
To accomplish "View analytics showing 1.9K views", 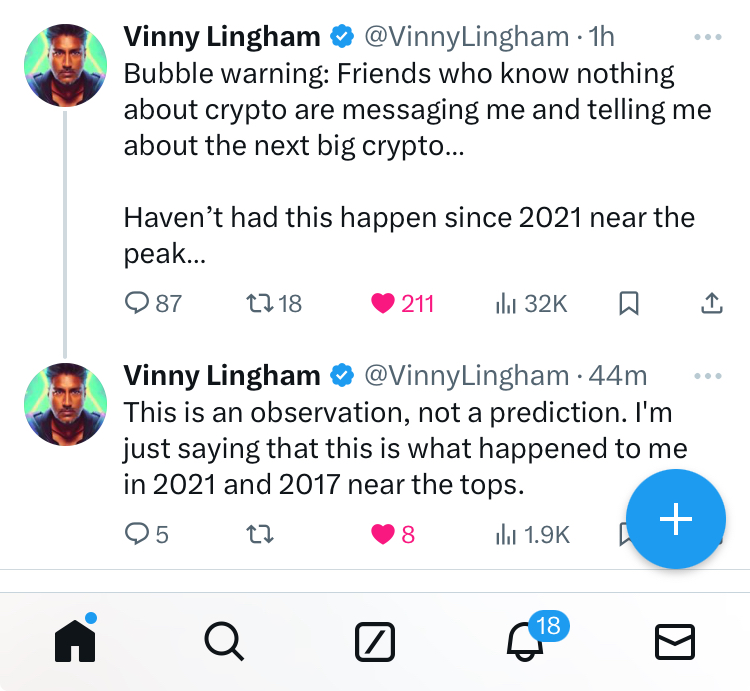I will 506,534.
